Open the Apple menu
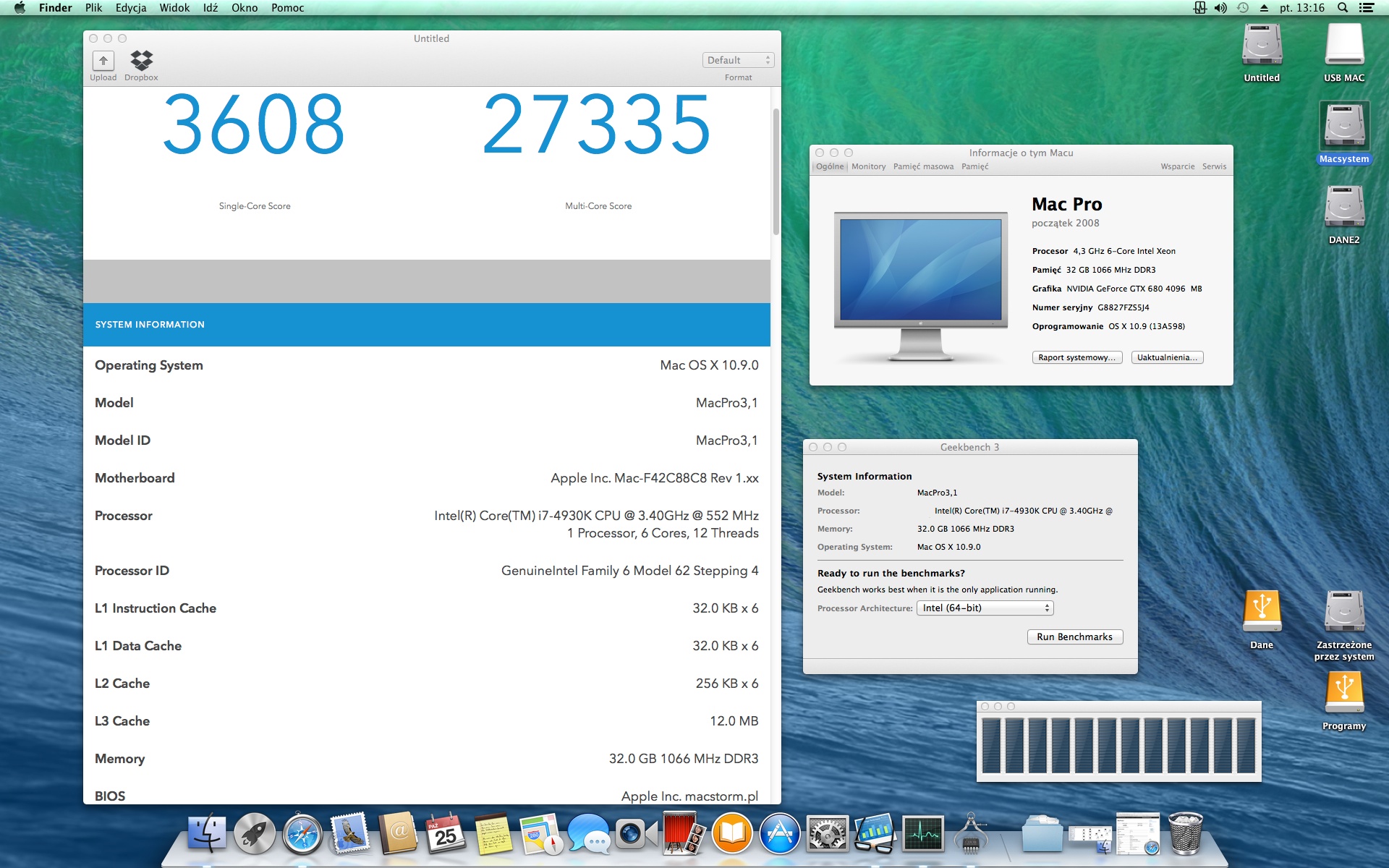1389x868 pixels. coord(20,8)
